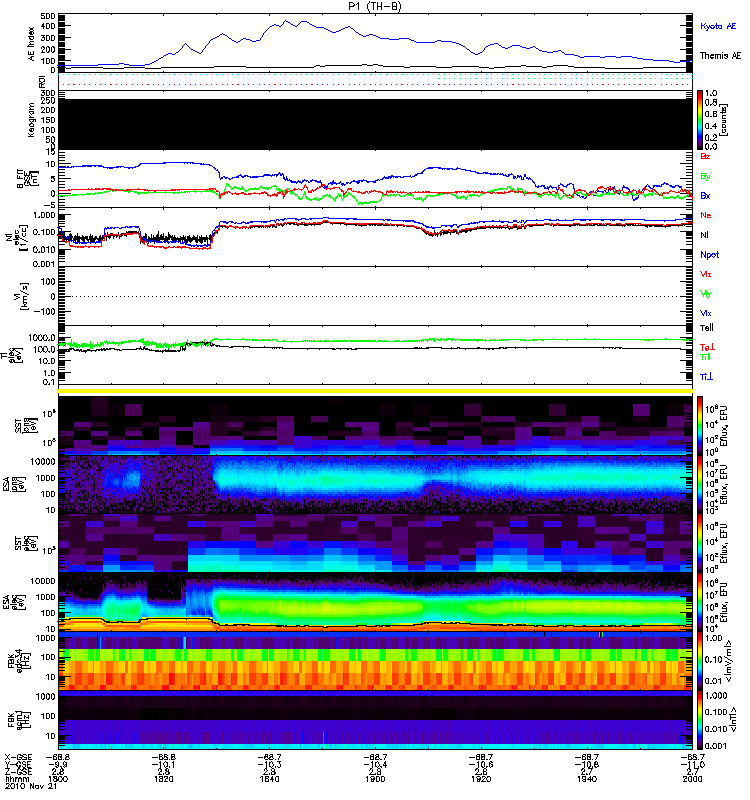
Task: Click the Y-GSE value -10.1
Action: point(163,765)
